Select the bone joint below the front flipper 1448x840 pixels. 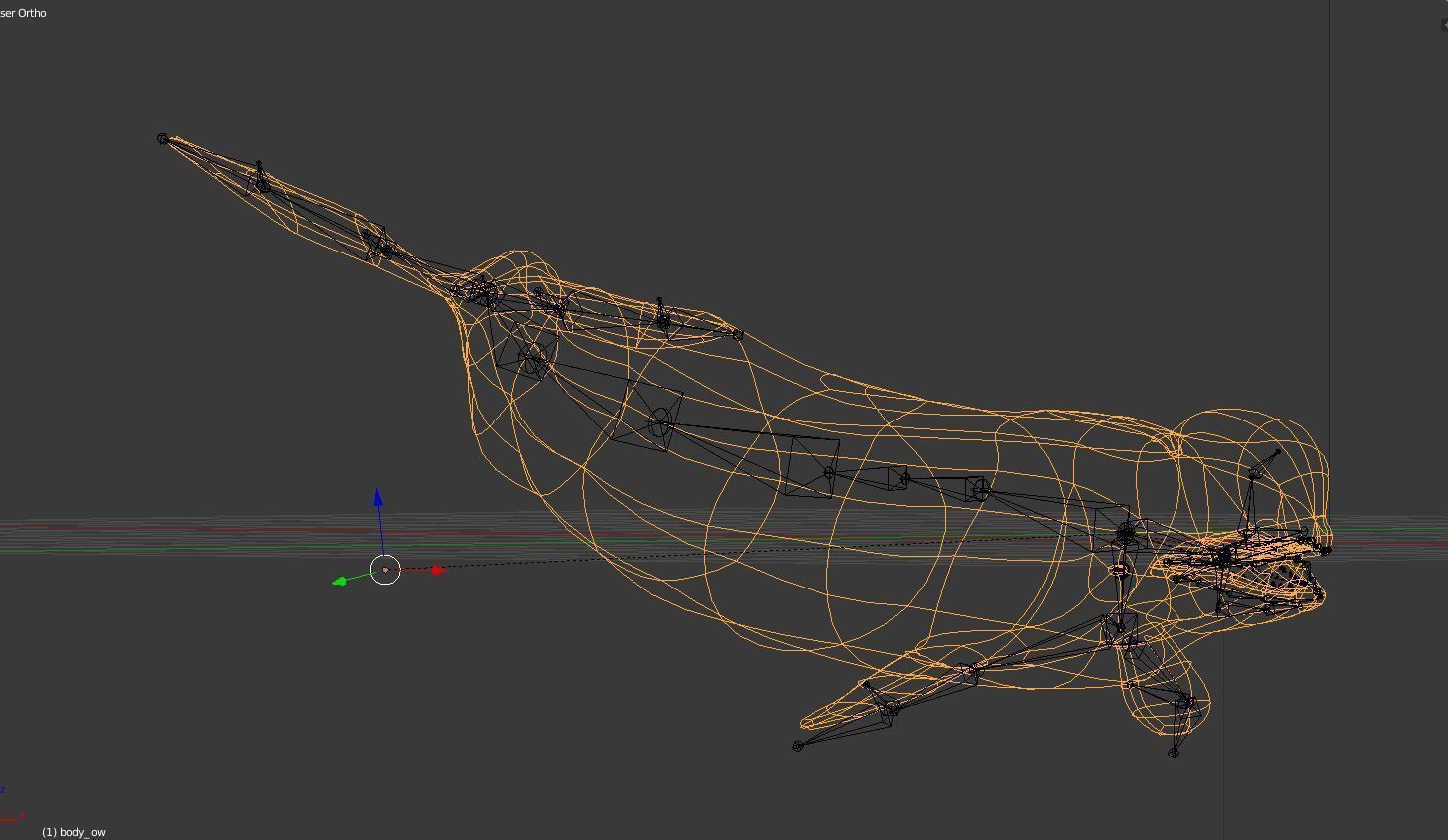point(1174,753)
